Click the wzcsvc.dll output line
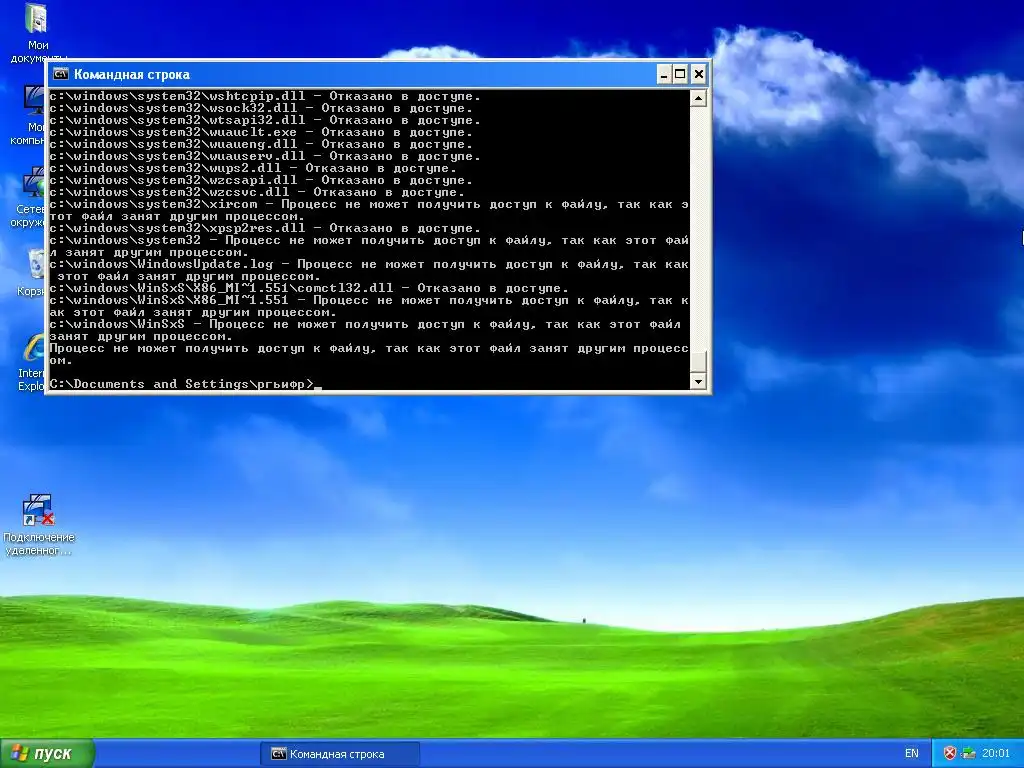 (x=257, y=192)
